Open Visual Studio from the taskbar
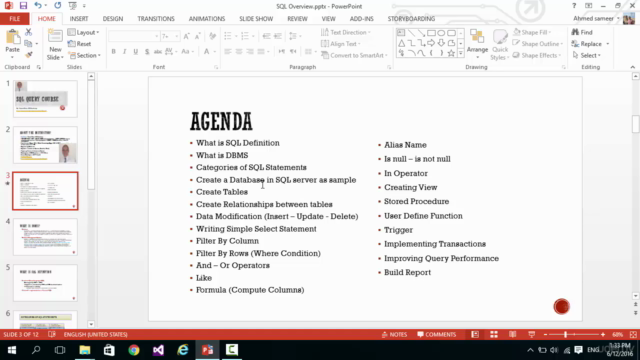Screen dimensions: 640x360 point(158,350)
